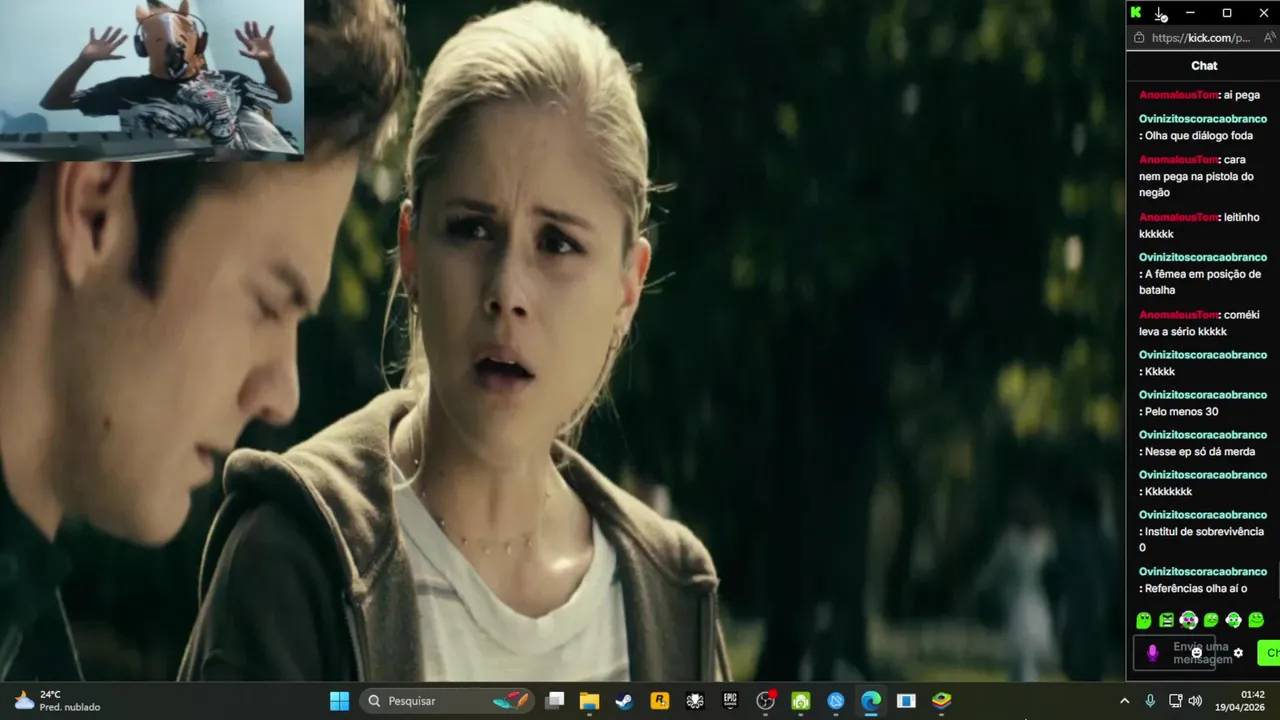
Task: View site information padlock icon
Action: pos(1138,38)
